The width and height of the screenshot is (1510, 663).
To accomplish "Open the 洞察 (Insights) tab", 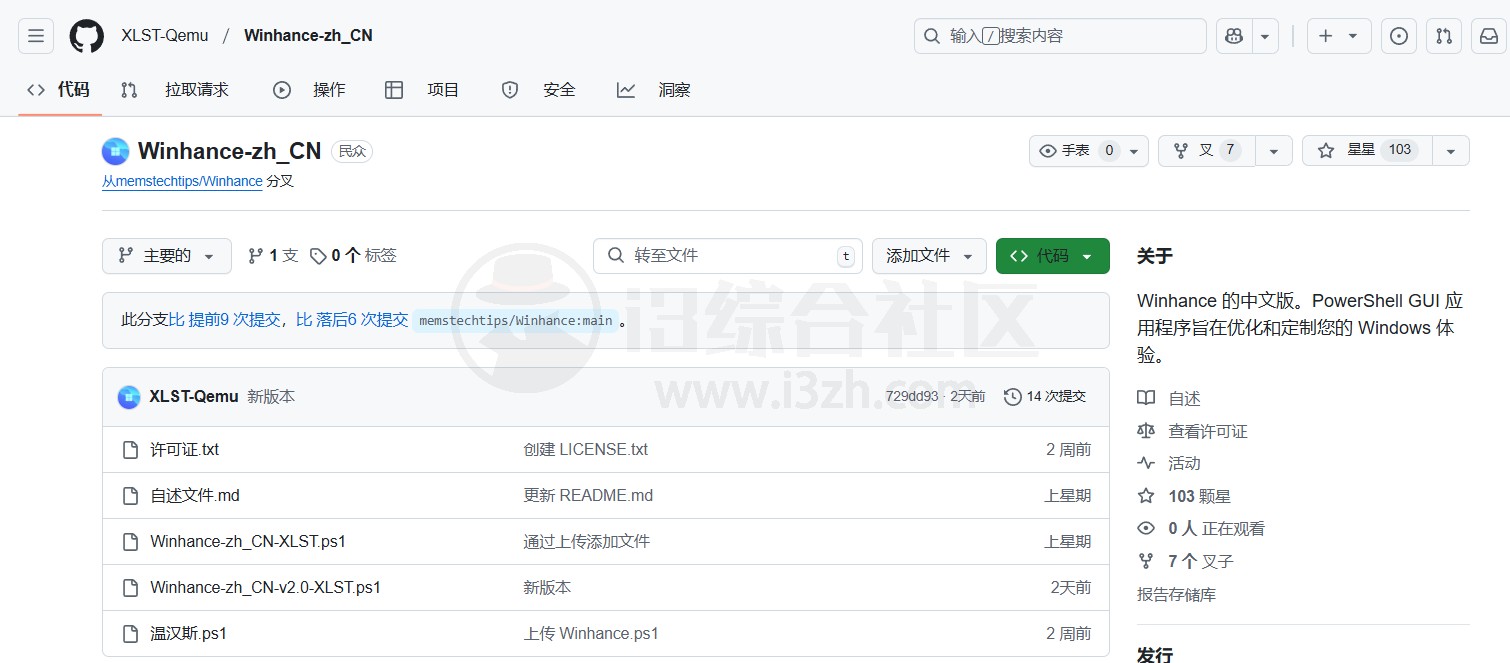I will point(674,89).
